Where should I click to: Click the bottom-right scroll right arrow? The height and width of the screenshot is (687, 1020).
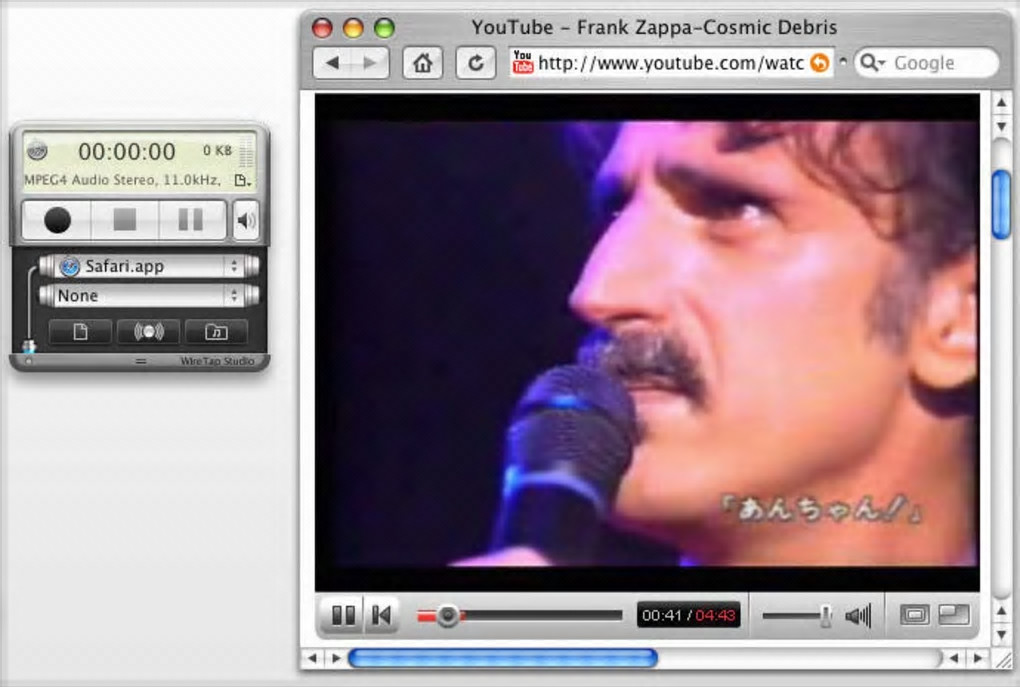click(x=978, y=658)
